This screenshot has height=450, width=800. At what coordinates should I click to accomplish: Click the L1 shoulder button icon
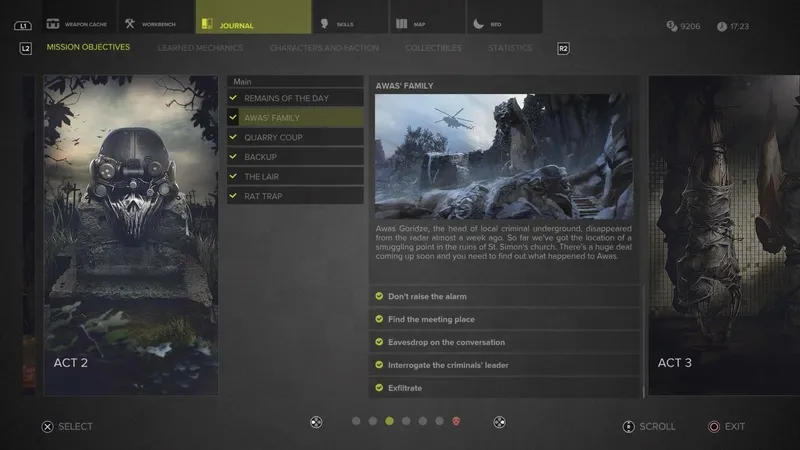point(22,26)
